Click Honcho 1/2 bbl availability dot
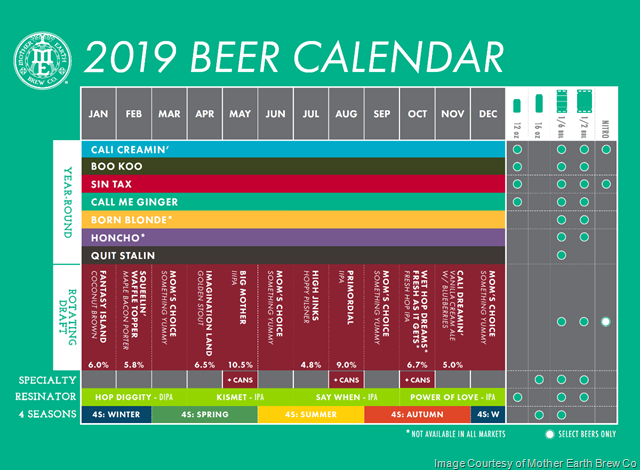The image size is (640, 470). coord(584,237)
